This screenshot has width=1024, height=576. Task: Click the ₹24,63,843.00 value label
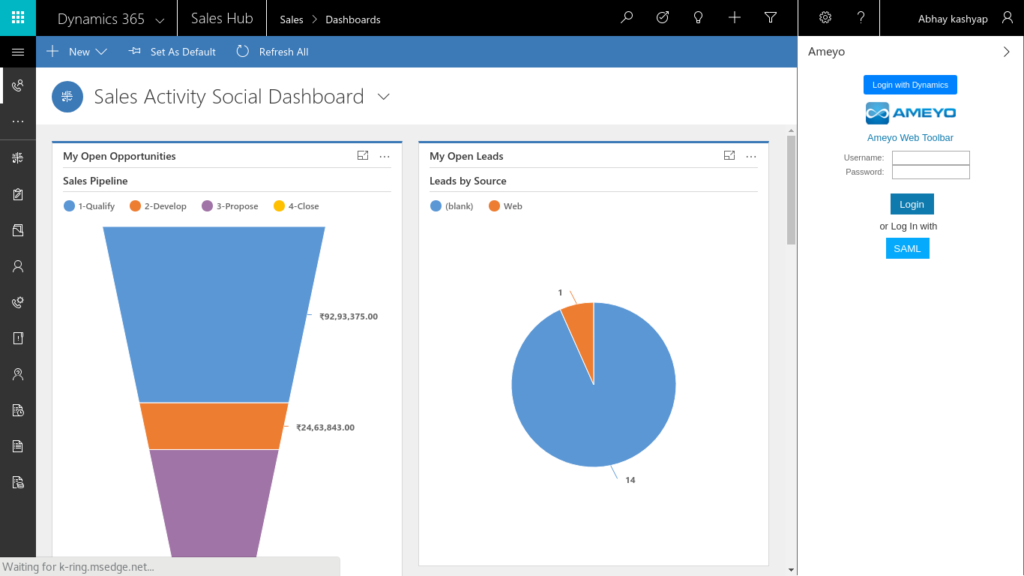(325, 427)
